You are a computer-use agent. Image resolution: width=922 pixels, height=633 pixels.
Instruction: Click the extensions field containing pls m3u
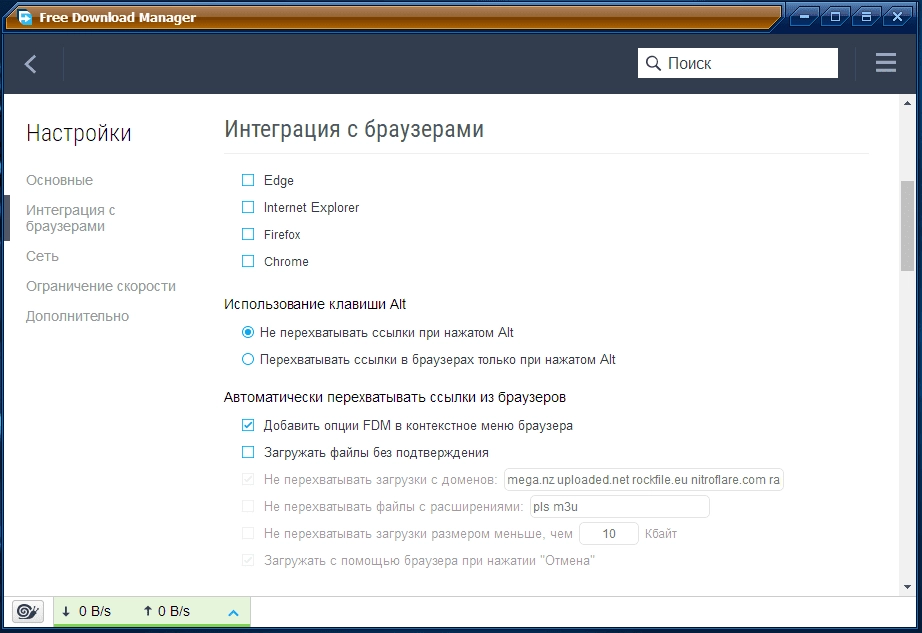(x=620, y=507)
